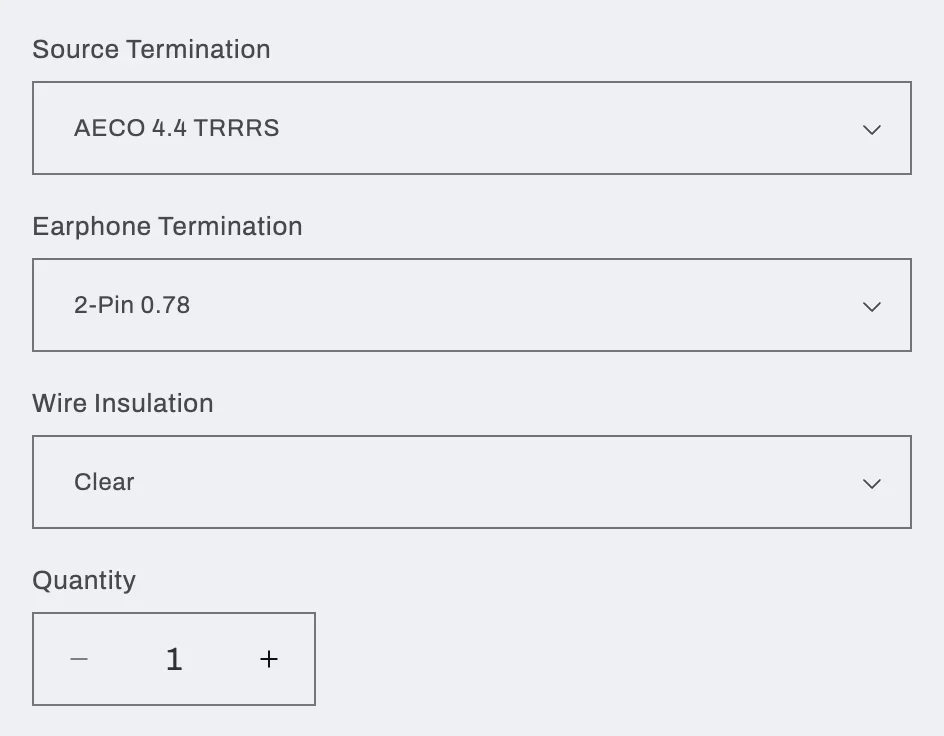Click the 'Source Termination' label
The width and height of the screenshot is (944, 736).
151,49
